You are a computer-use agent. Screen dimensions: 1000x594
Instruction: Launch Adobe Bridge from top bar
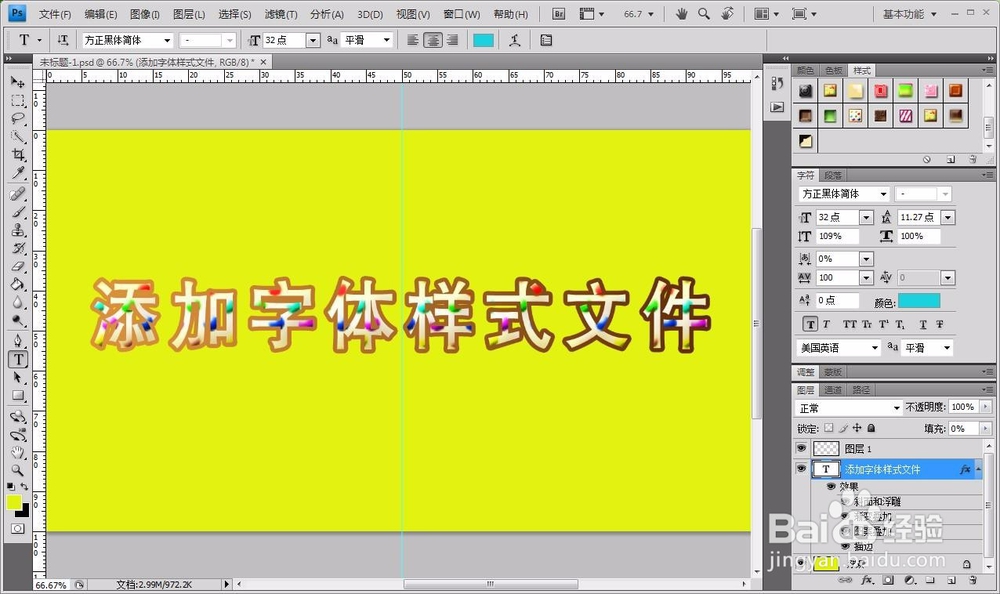(x=559, y=13)
